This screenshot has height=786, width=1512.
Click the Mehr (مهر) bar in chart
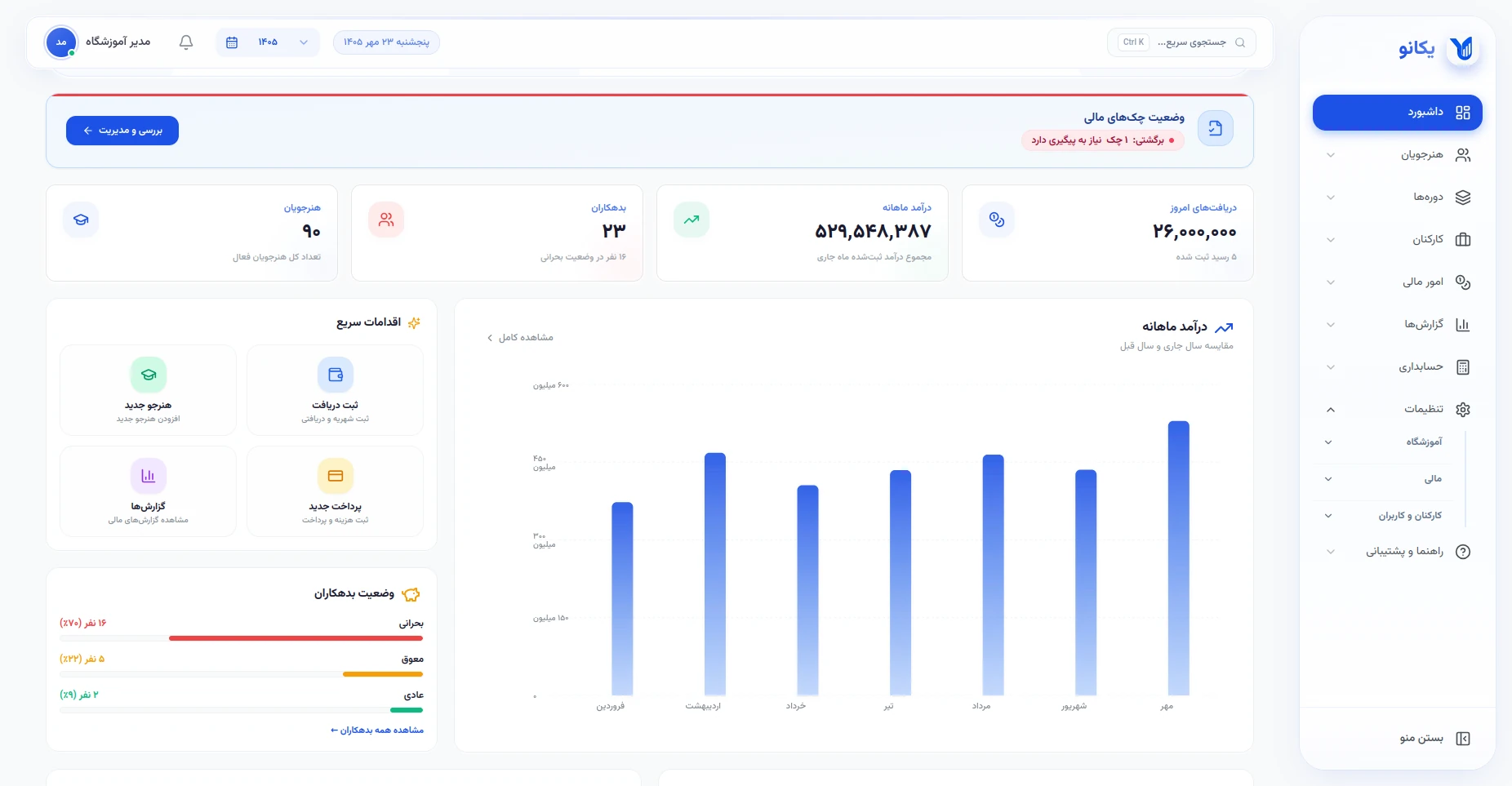(1178, 558)
